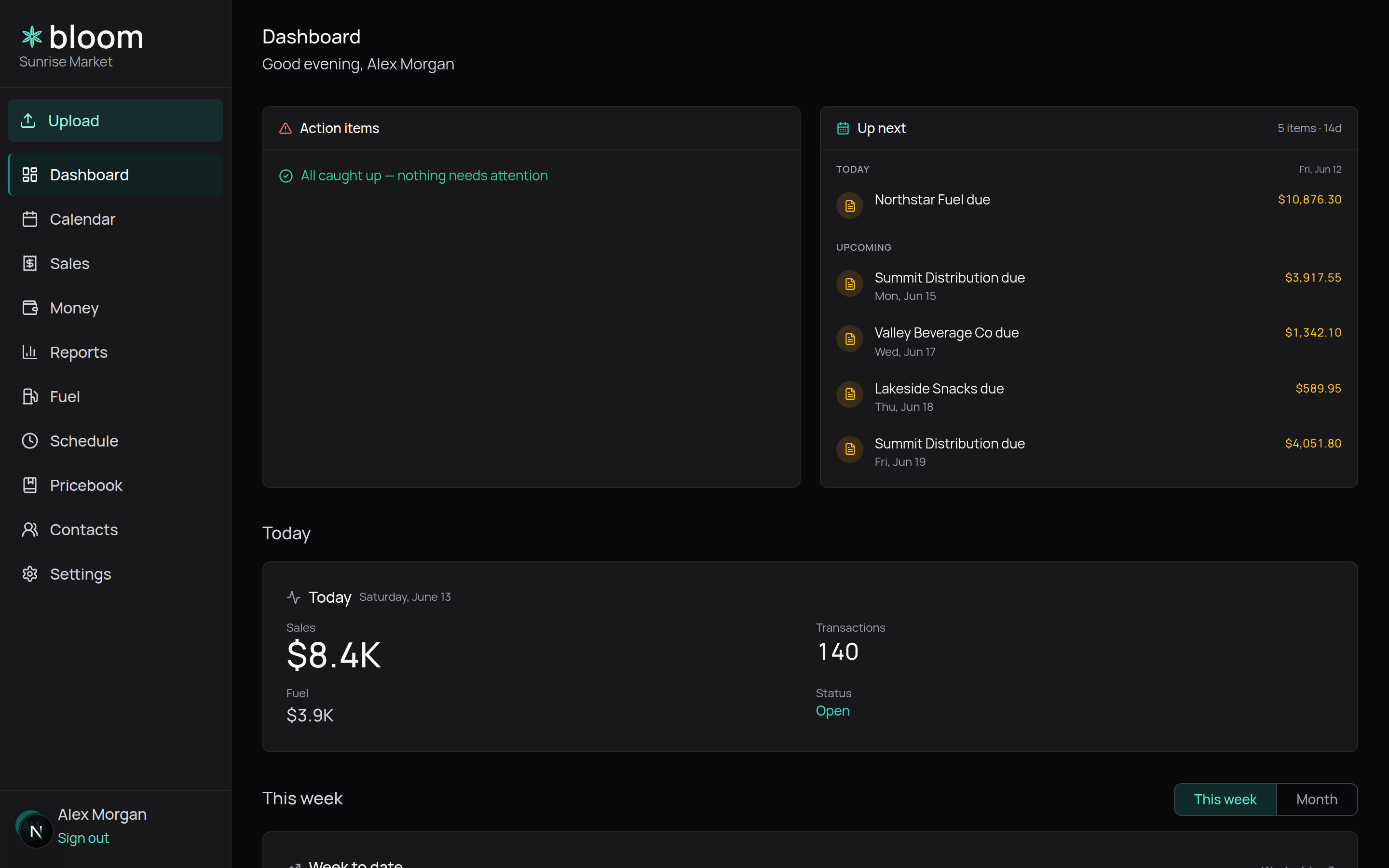This screenshot has width=1389, height=868.
Task: Click the Summit Distribution Jun 15 invoice icon
Action: pos(849,284)
